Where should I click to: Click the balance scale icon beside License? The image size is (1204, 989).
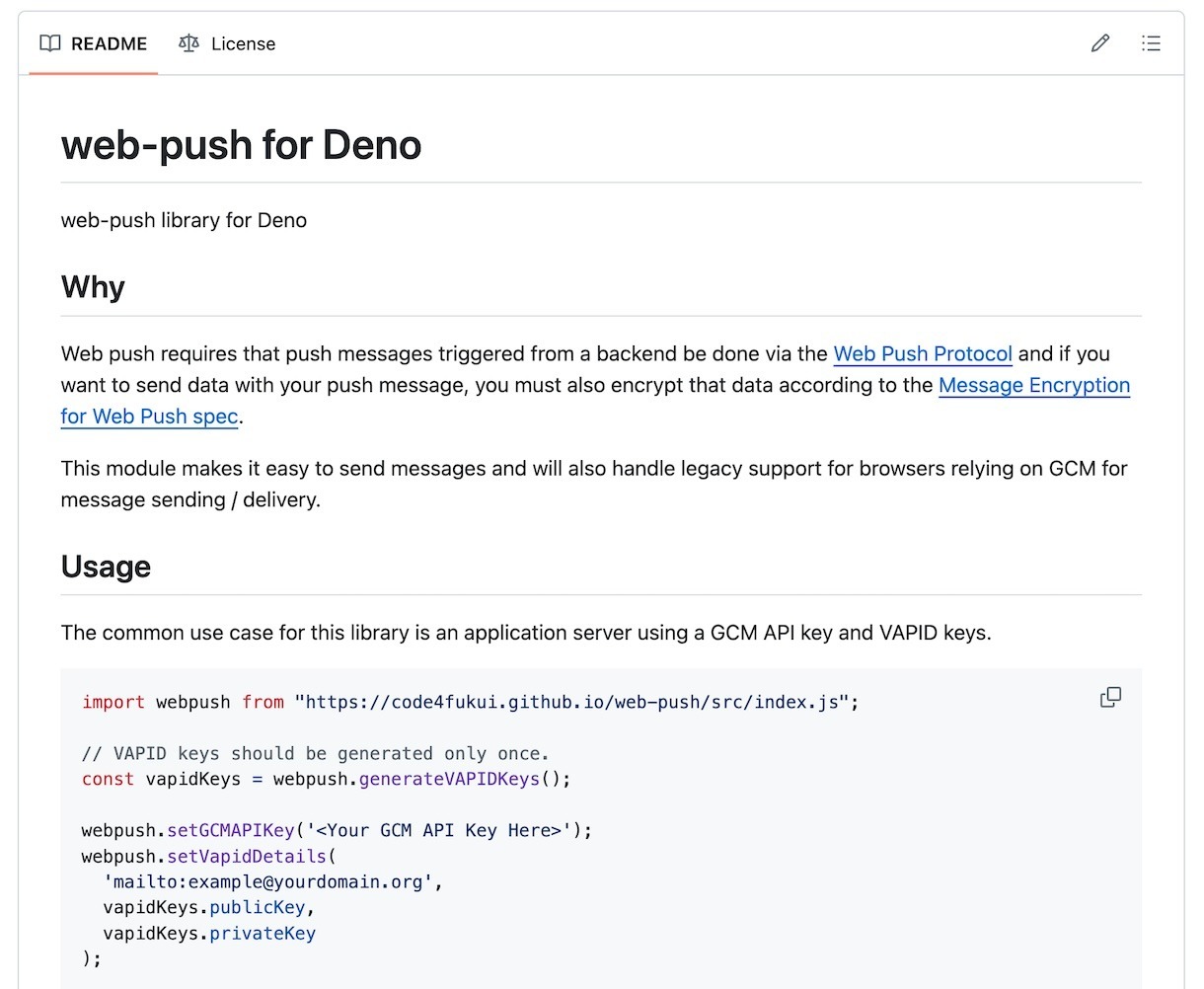tap(188, 43)
